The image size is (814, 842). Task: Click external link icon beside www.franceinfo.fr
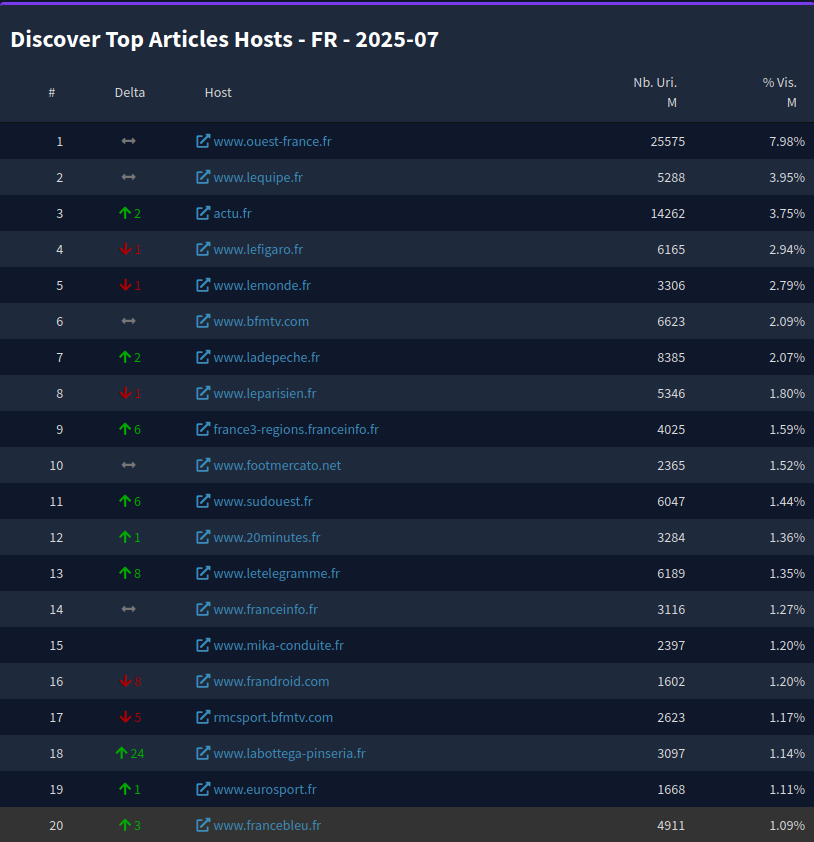(x=202, y=609)
